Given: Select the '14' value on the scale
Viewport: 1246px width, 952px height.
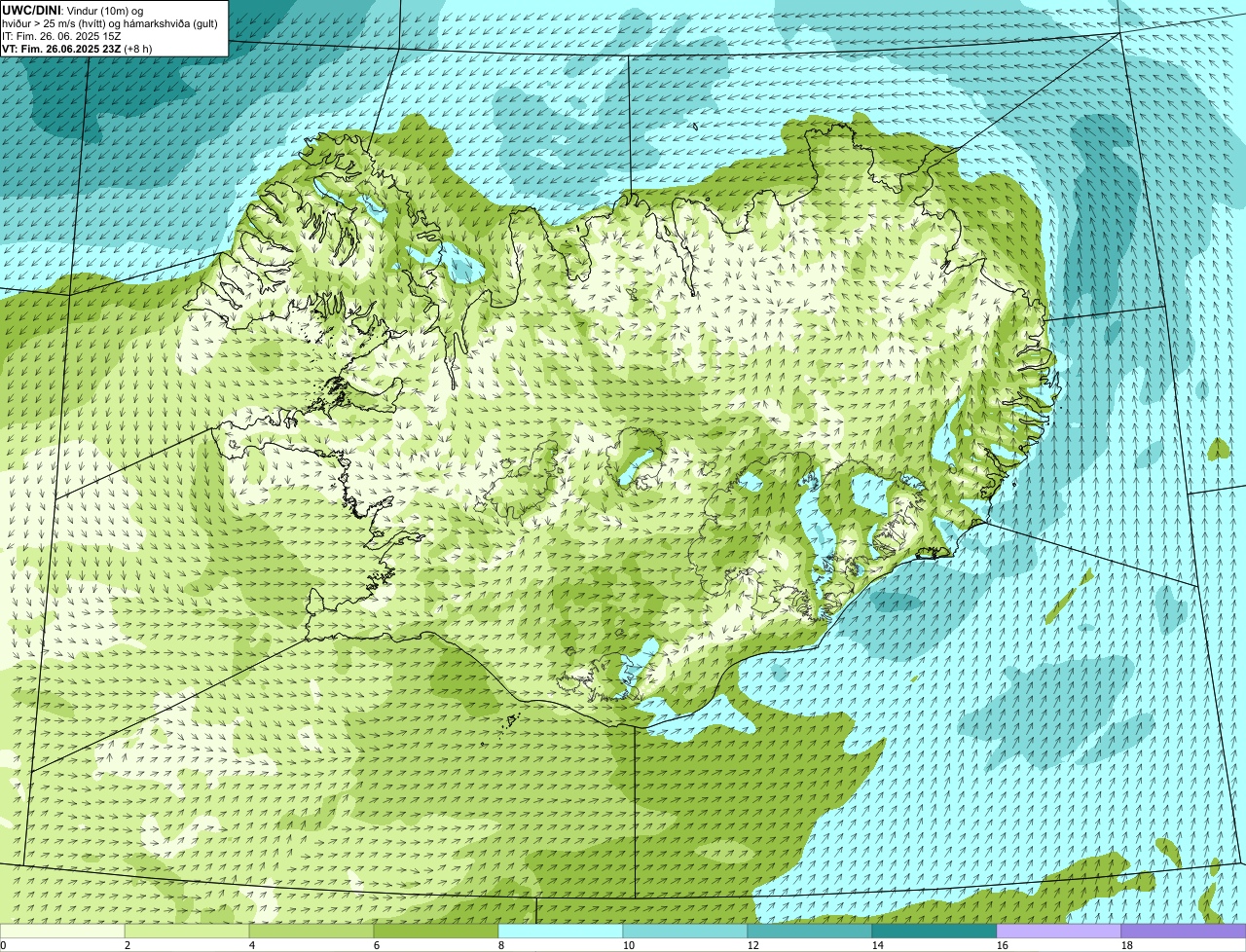Looking at the screenshot, I should pos(878,945).
